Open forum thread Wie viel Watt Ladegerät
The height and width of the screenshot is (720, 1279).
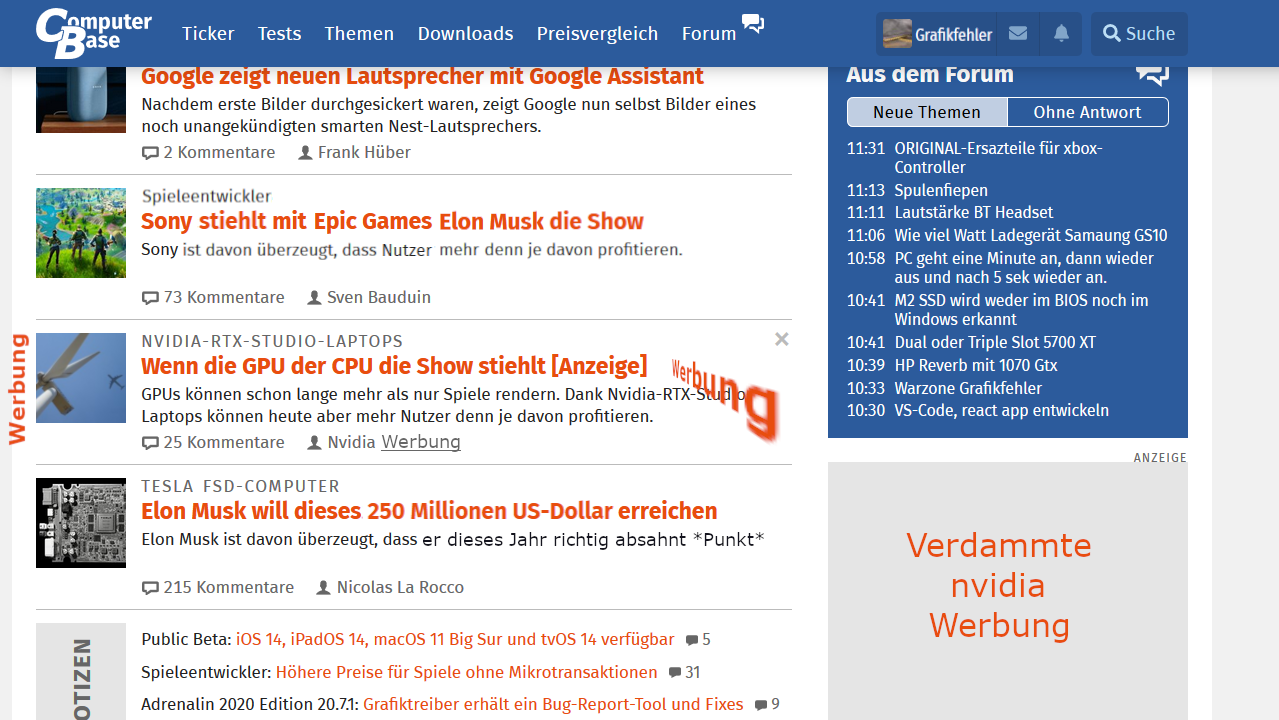pyautogui.click(x=1031, y=235)
